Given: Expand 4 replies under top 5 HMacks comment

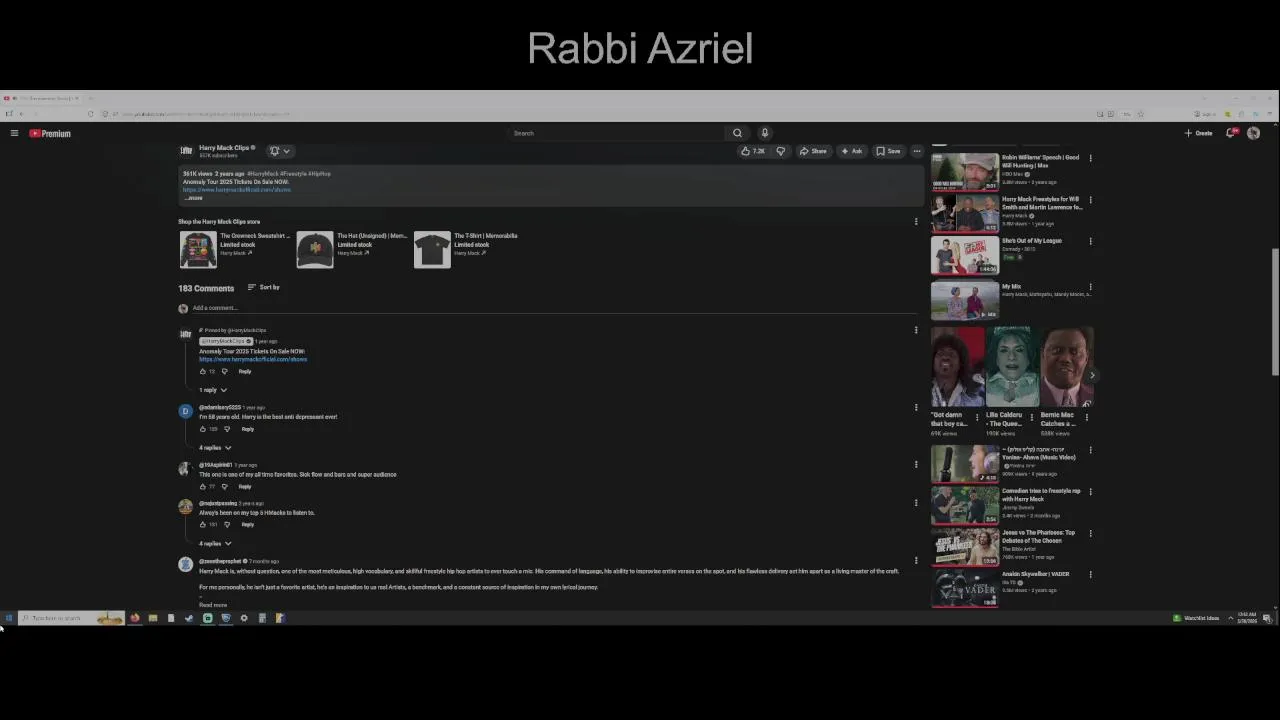Looking at the screenshot, I should click(214, 544).
